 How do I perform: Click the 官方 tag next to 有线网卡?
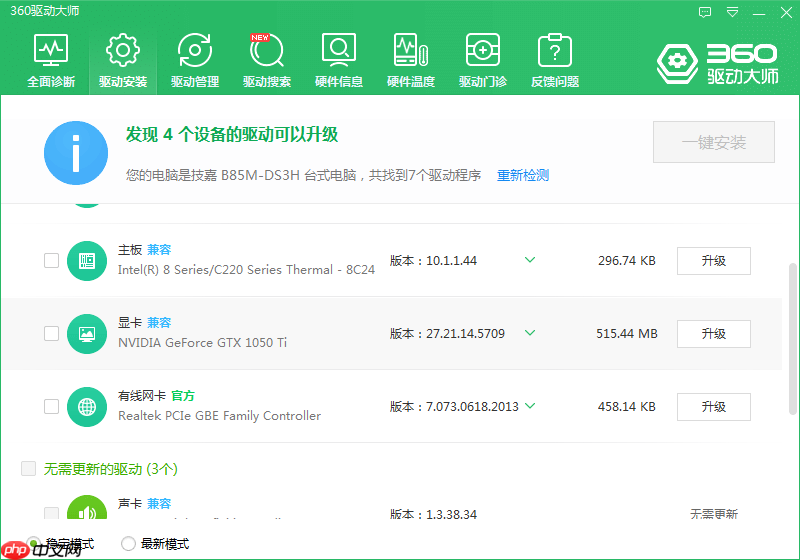pos(183,395)
